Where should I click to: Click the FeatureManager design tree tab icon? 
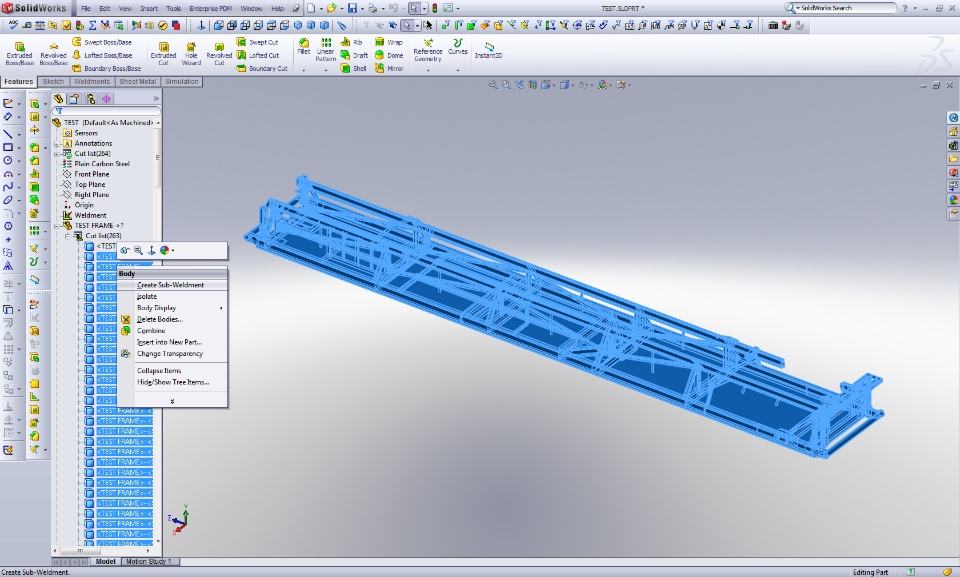(58, 99)
